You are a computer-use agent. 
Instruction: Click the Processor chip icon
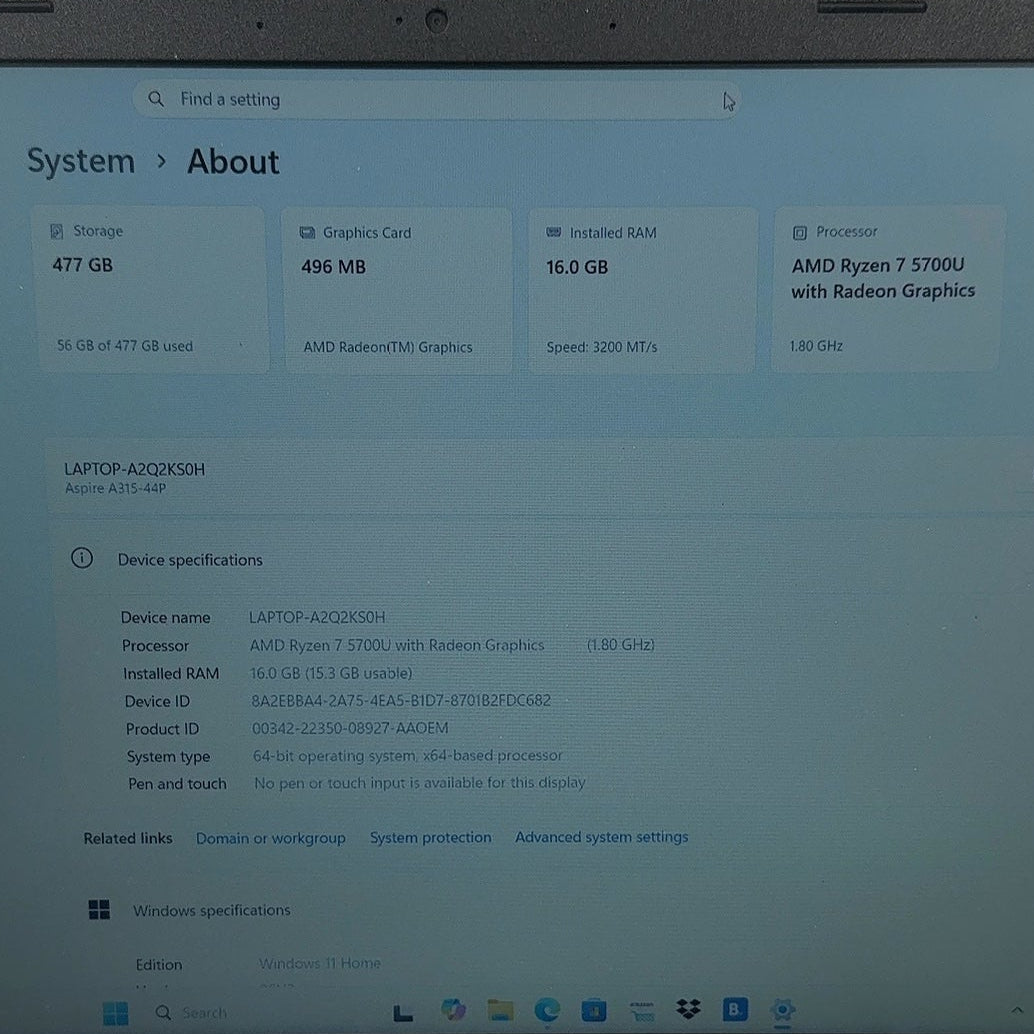(x=800, y=232)
